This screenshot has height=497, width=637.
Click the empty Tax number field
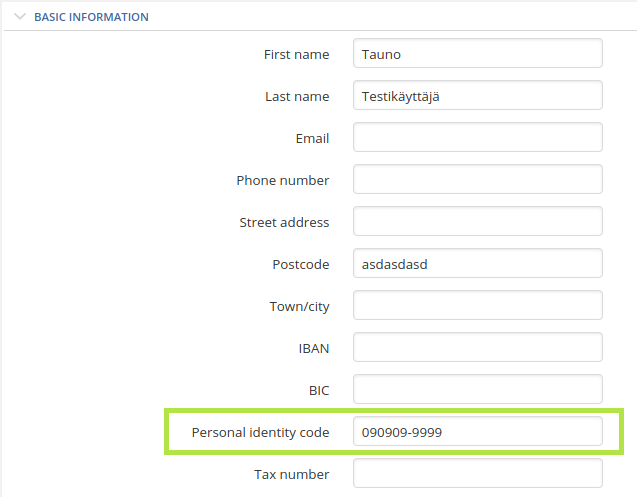coord(478,473)
